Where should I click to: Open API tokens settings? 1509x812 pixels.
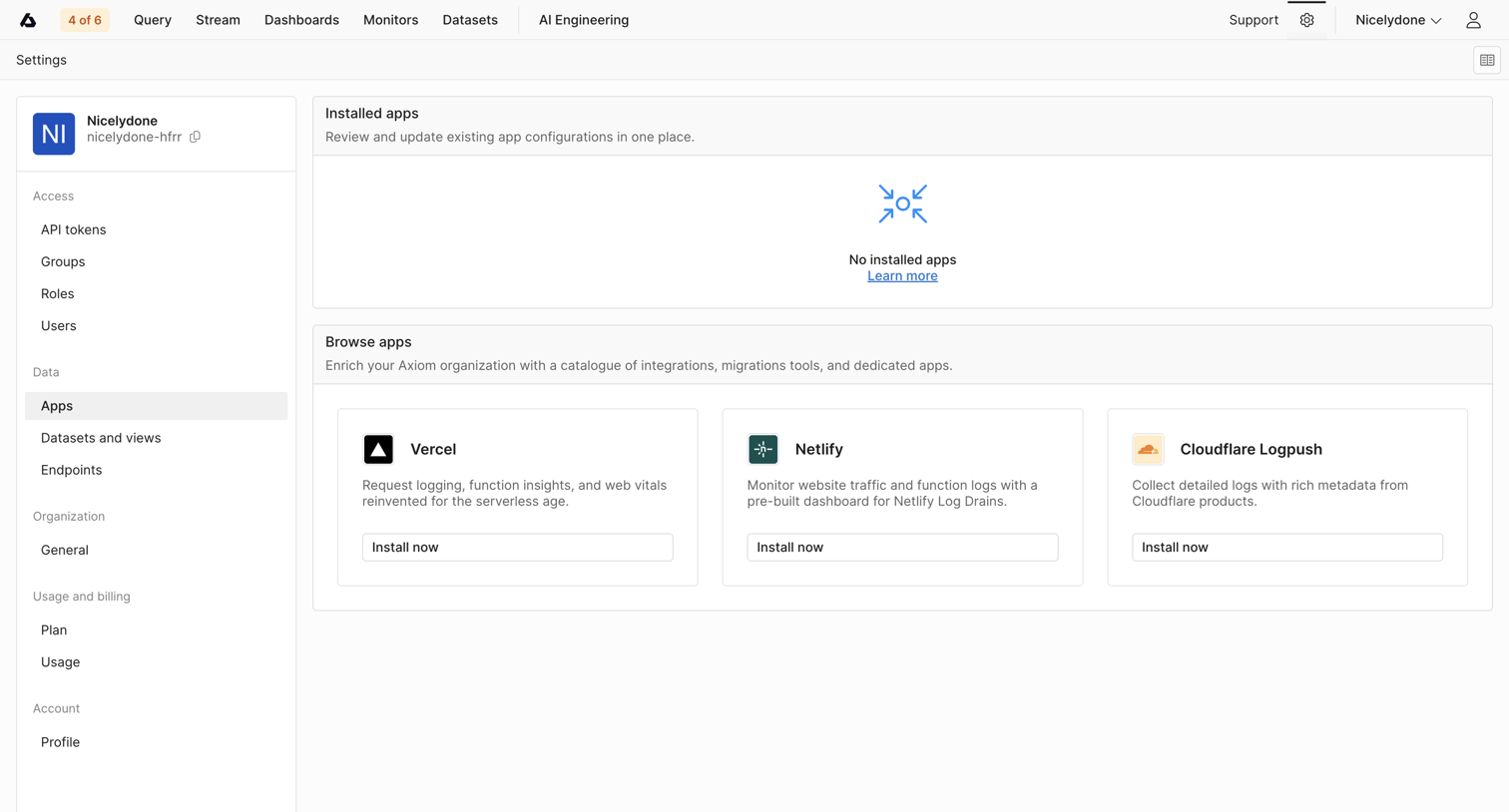[x=157, y=229]
